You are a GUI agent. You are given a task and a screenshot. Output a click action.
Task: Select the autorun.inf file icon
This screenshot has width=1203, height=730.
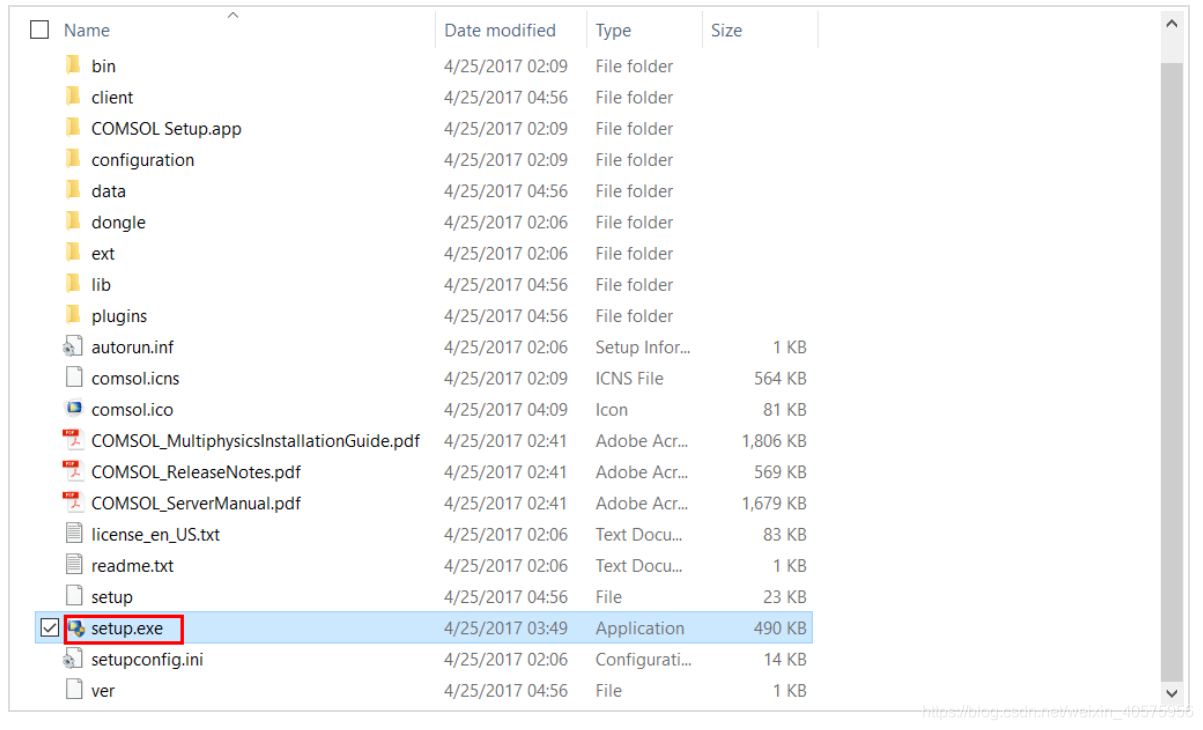click(x=73, y=347)
